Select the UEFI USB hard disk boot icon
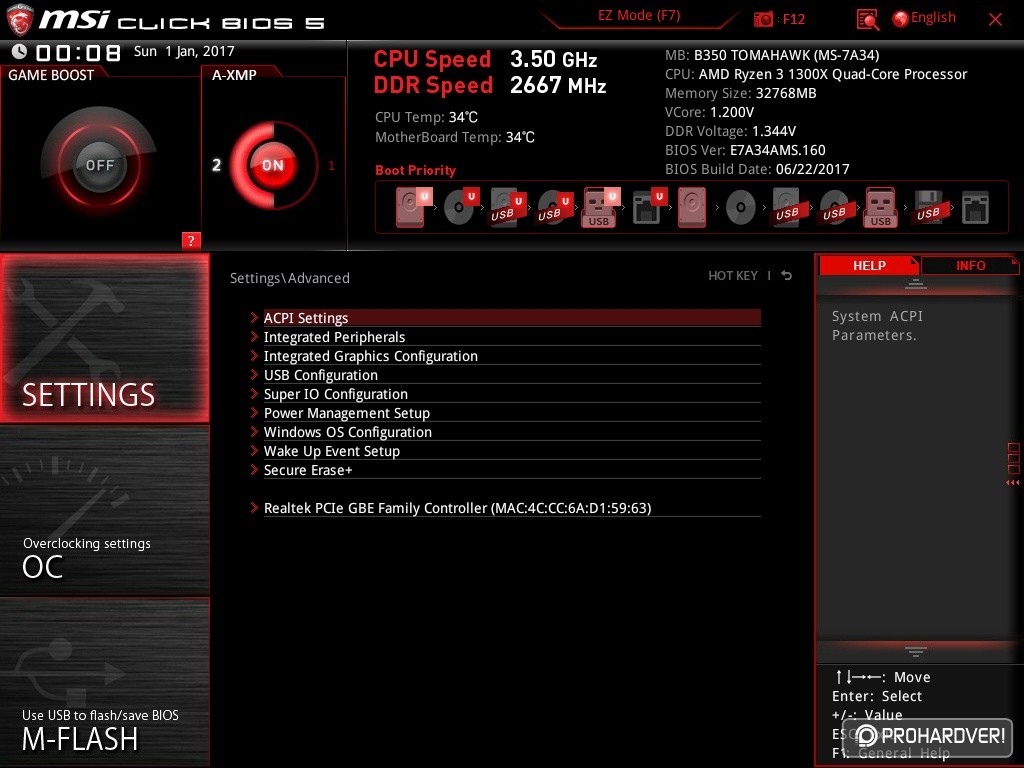Screen dimensions: 1024x768 (507, 208)
